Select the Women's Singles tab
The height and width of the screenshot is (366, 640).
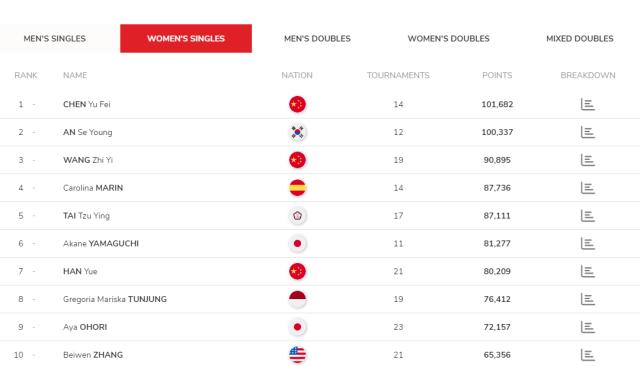pos(186,38)
